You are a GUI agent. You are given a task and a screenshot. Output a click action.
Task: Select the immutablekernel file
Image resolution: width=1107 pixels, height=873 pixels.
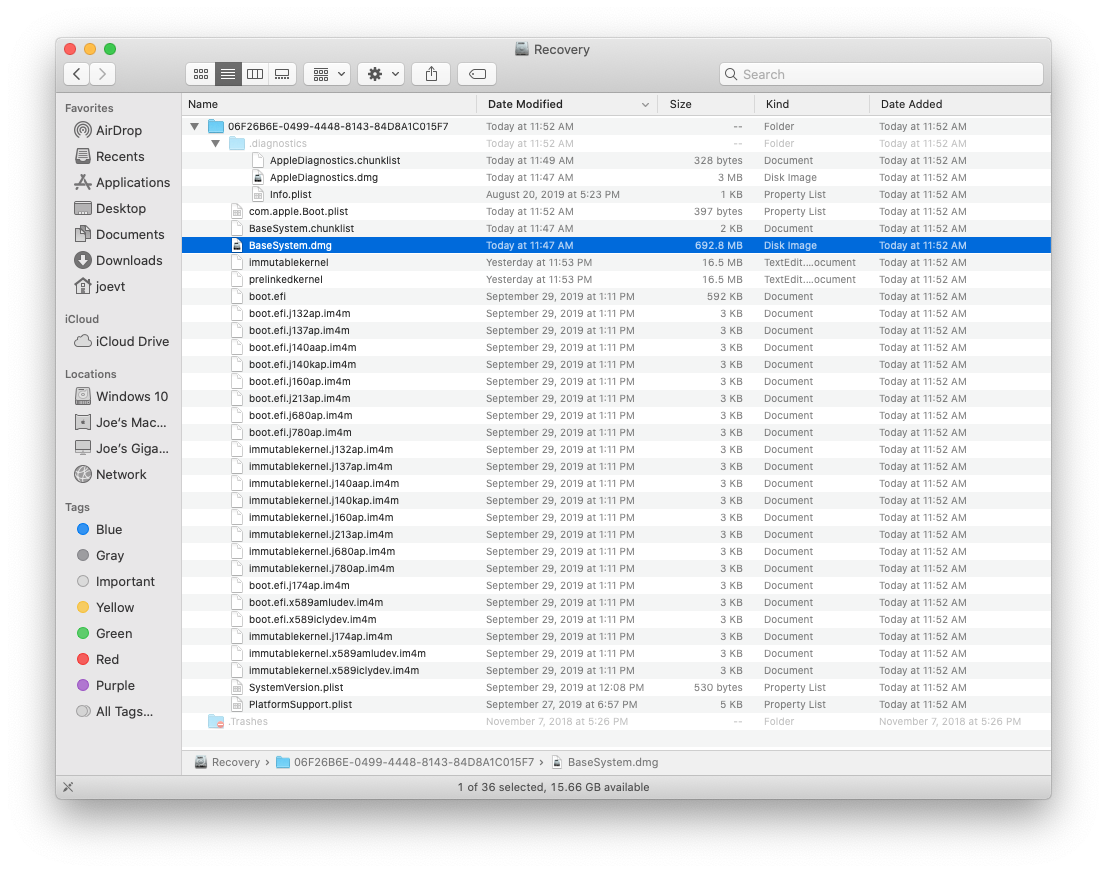click(616, 263)
